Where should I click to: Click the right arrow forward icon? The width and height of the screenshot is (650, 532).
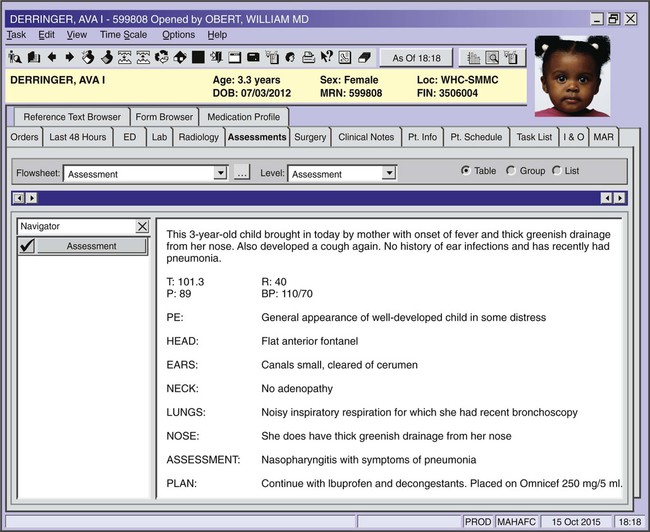click(69, 57)
